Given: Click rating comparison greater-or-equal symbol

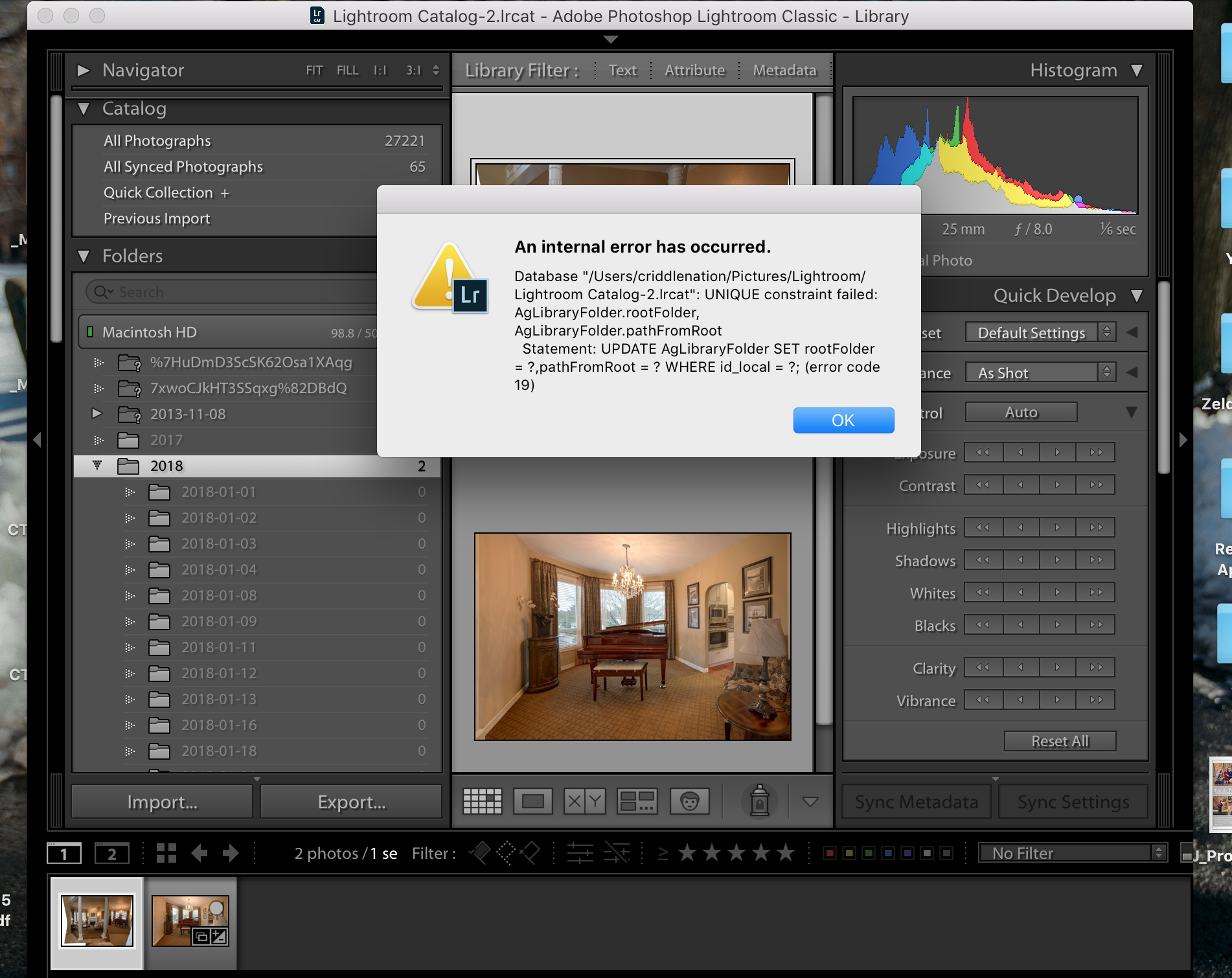Looking at the screenshot, I should [x=663, y=854].
